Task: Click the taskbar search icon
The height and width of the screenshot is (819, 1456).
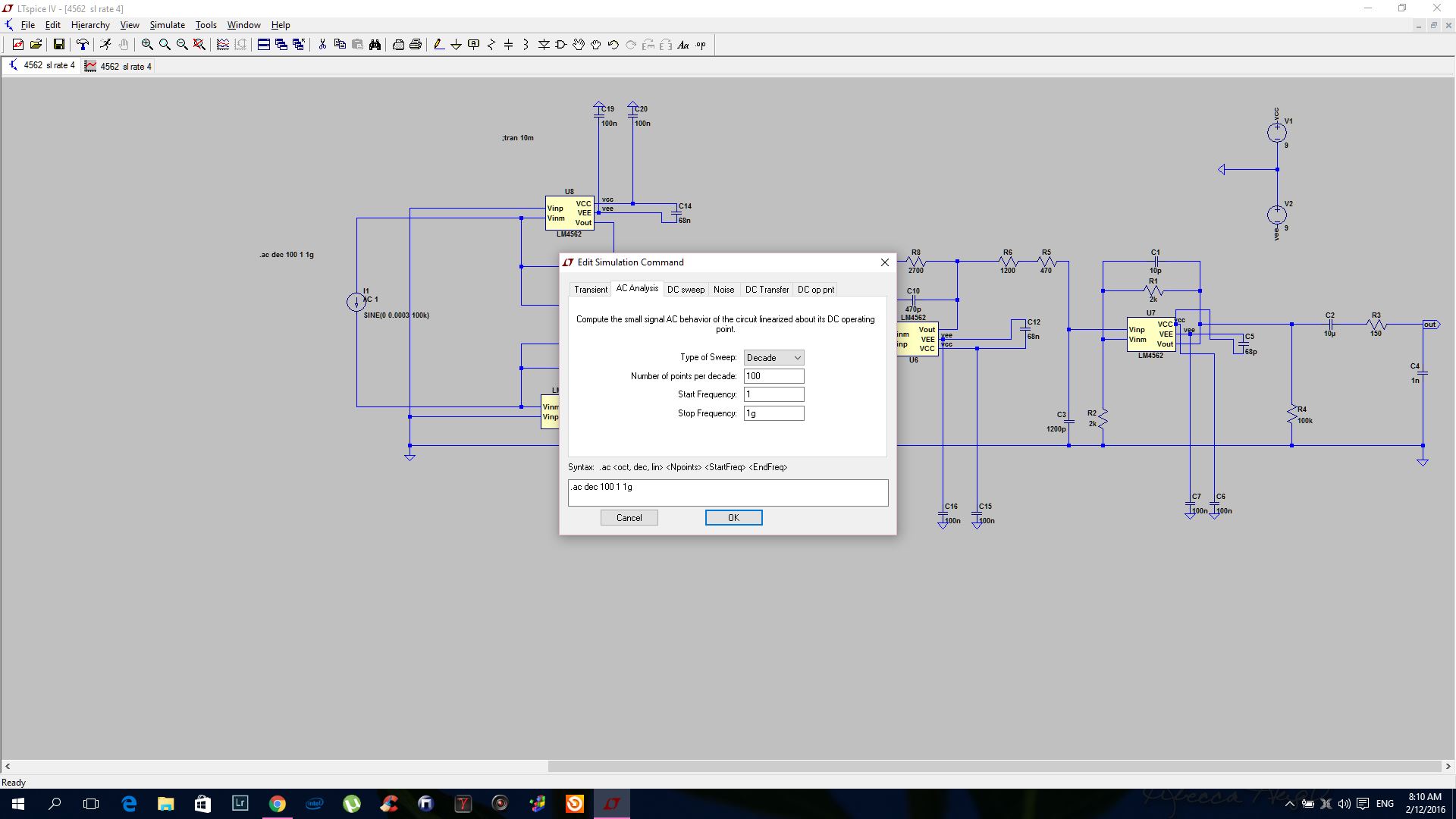Action: (x=55, y=804)
